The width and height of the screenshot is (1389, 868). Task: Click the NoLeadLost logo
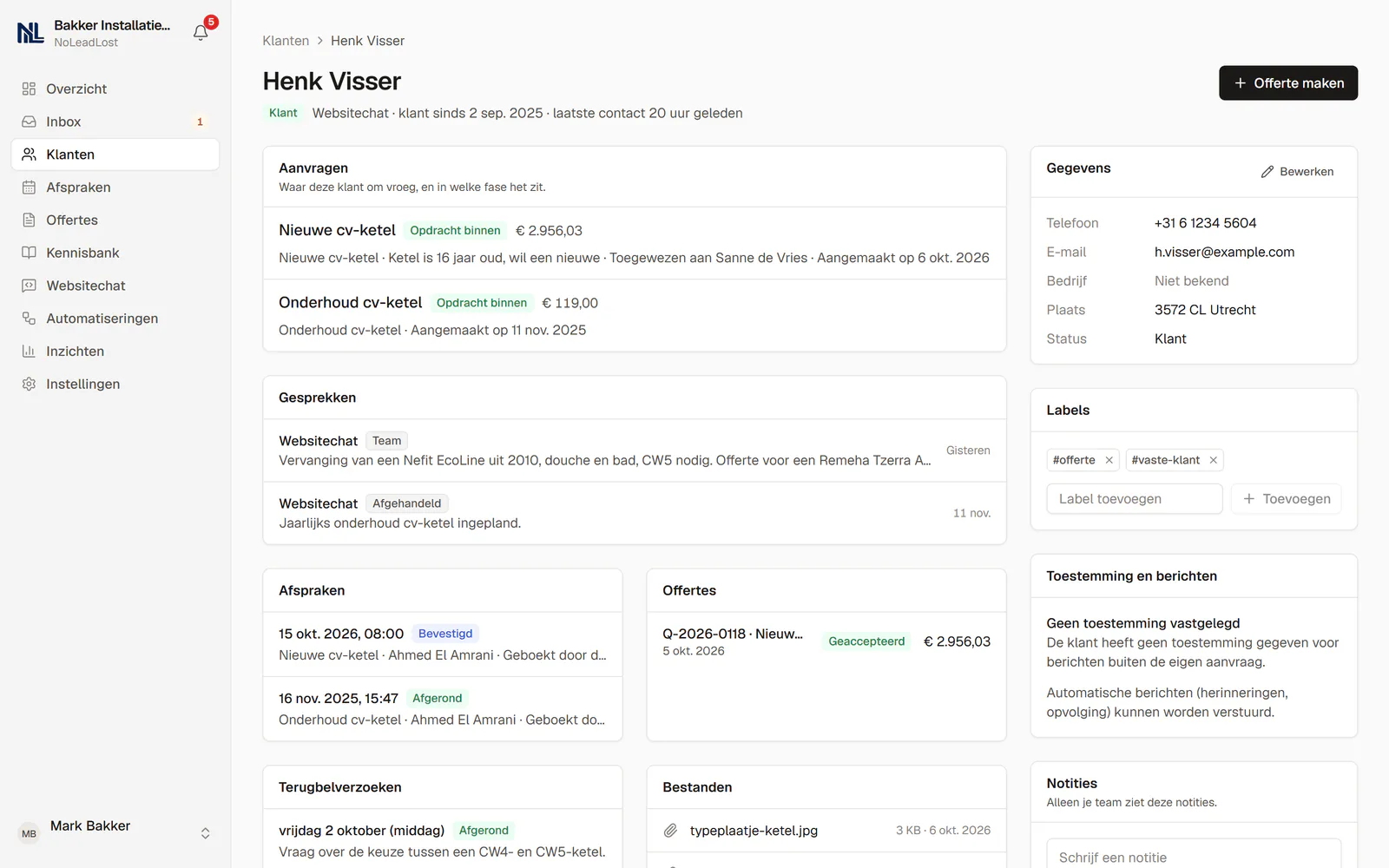[30, 33]
